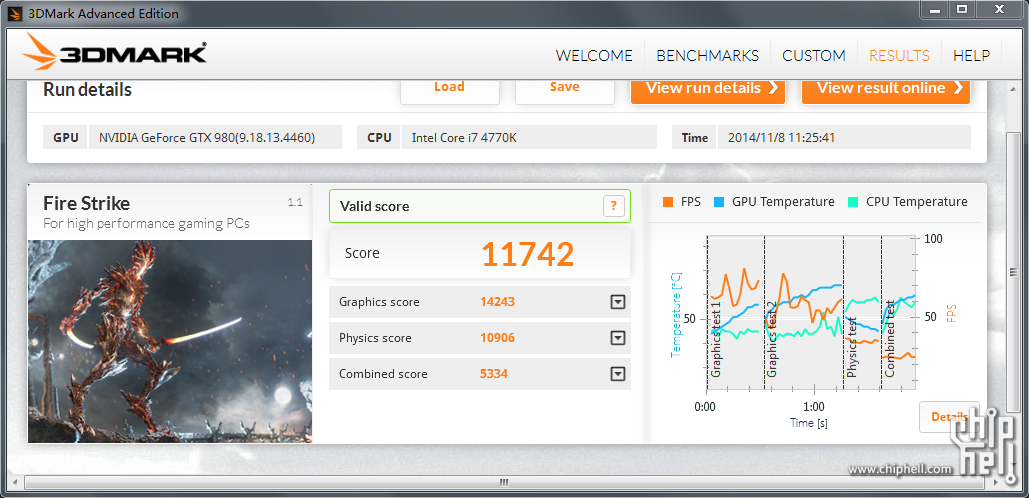Maximize the 3DMark window
The height and width of the screenshot is (498, 1029).
pyautogui.click(x=962, y=9)
